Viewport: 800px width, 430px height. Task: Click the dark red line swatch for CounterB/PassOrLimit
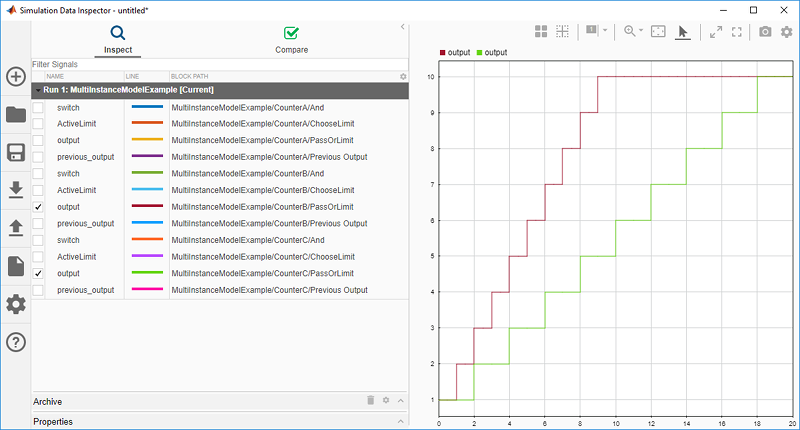coord(147,206)
